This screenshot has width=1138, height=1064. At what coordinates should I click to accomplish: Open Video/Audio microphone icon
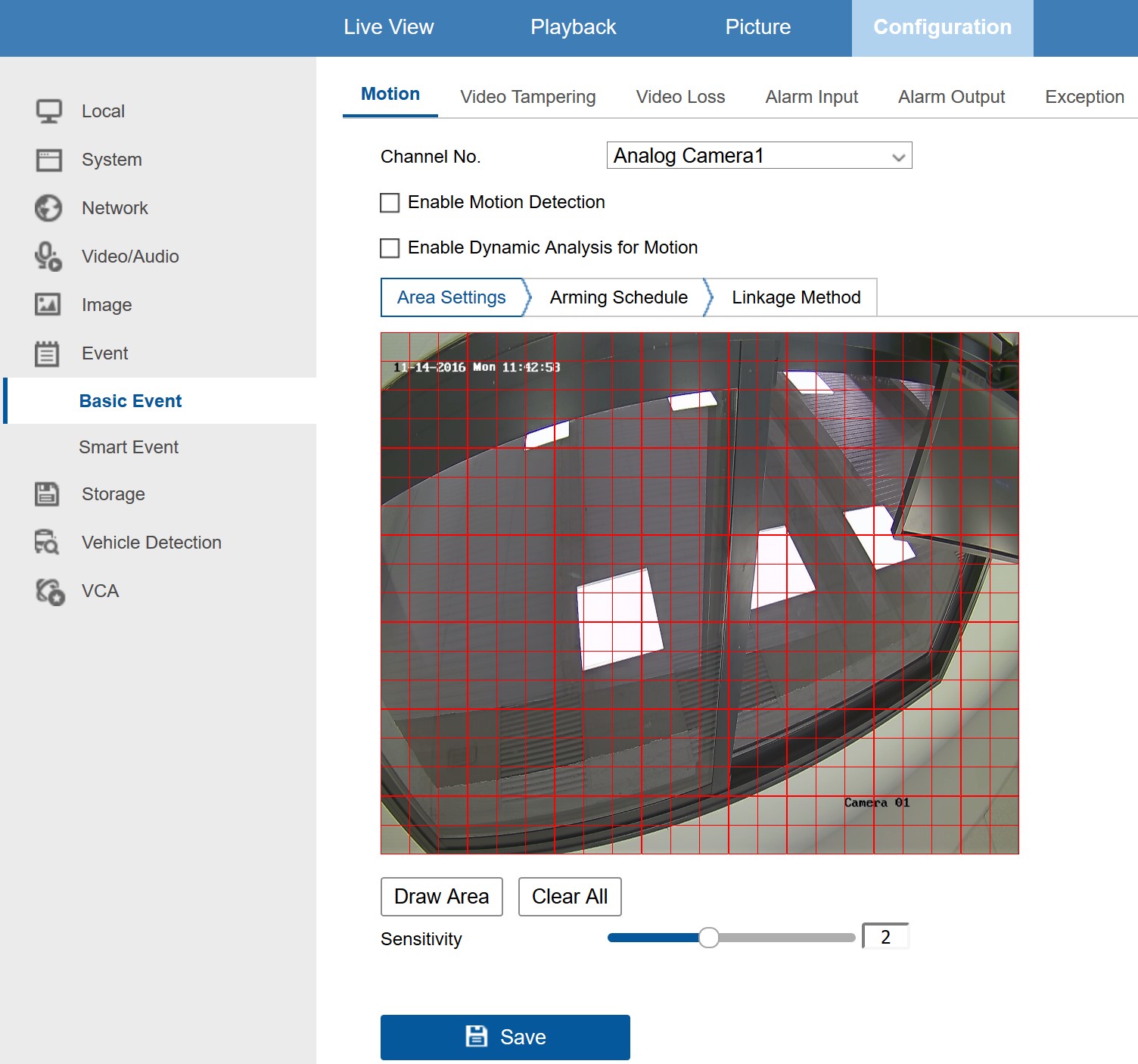[x=48, y=257]
